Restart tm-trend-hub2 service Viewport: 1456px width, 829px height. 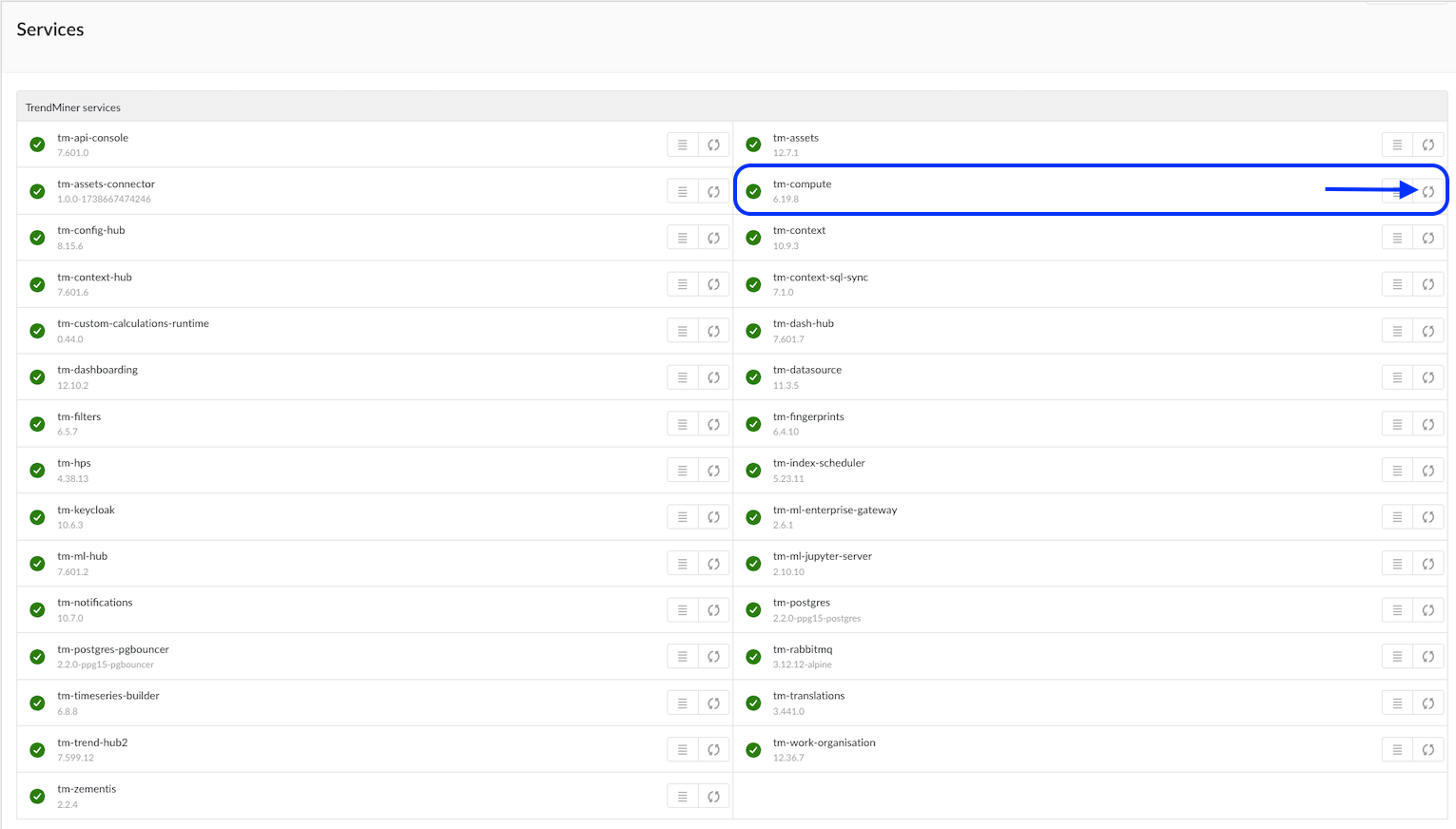pos(713,750)
